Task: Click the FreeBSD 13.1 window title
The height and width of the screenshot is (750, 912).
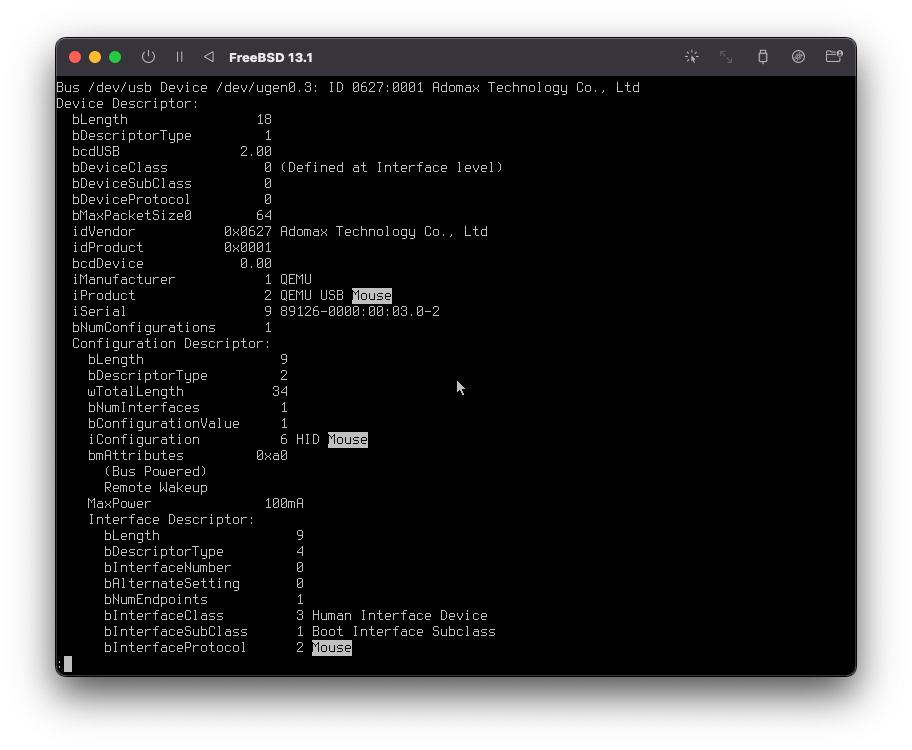Action: [270, 57]
